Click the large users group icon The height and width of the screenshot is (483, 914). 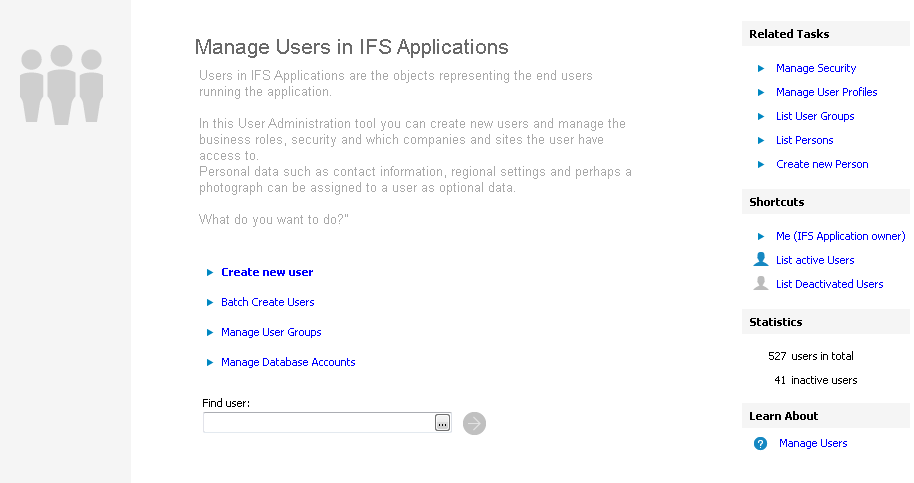pos(62,84)
